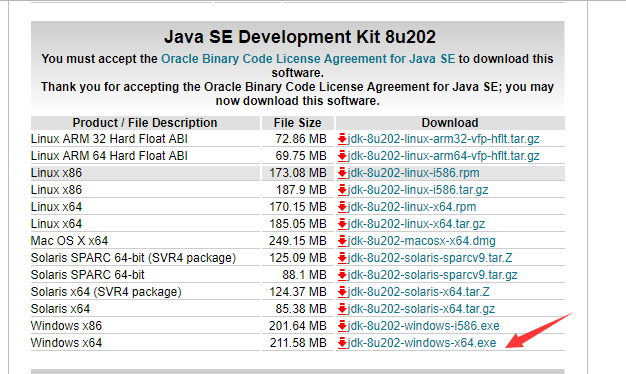Download jdk-8u202-windows-x64.exe installer

click(x=422, y=343)
